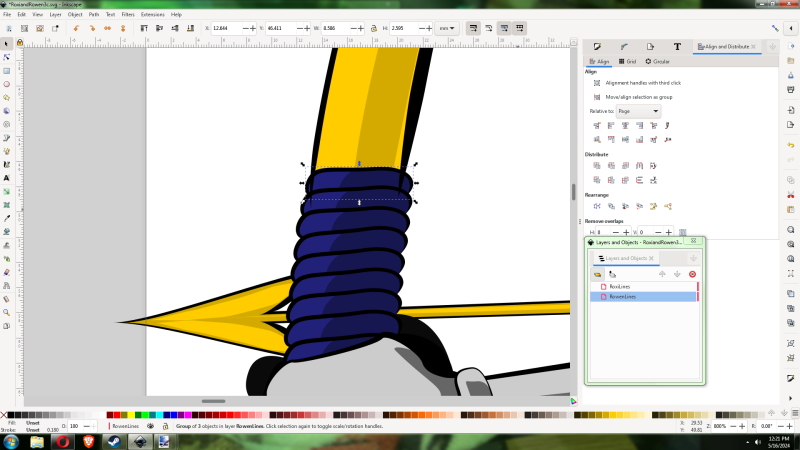The image size is (800, 450).
Task: Switch to the Circular tab
Action: pos(657,62)
